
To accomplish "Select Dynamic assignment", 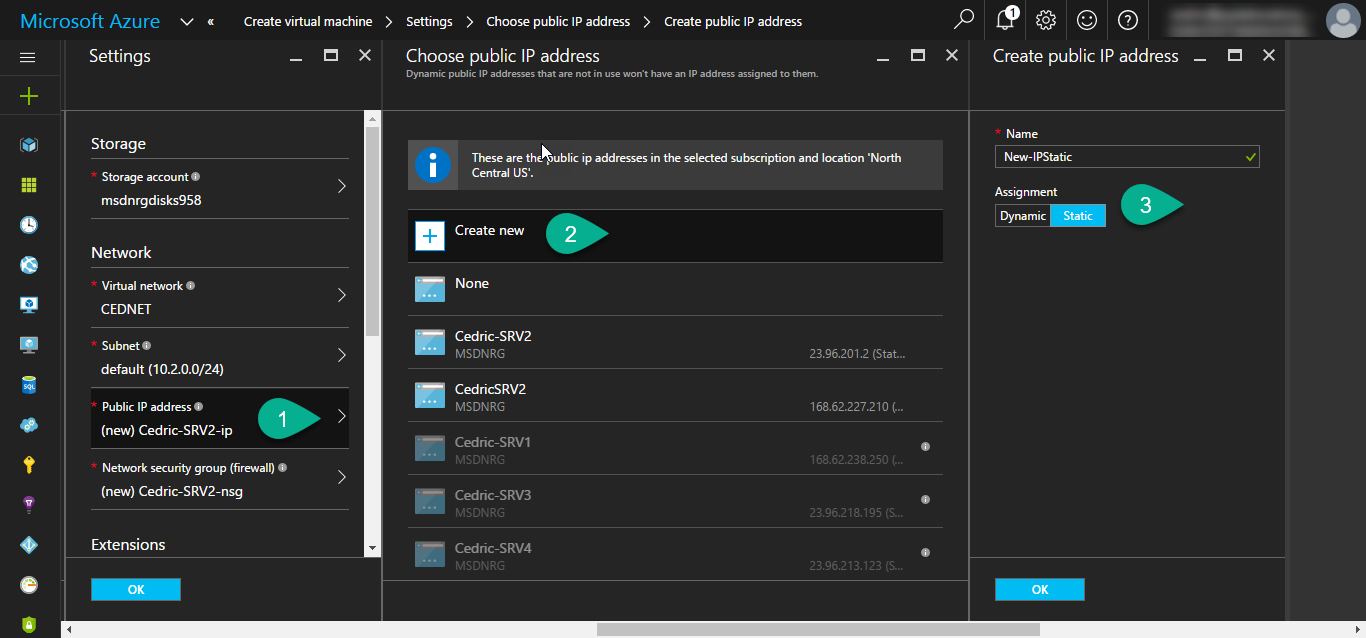I will tap(1023, 216).
